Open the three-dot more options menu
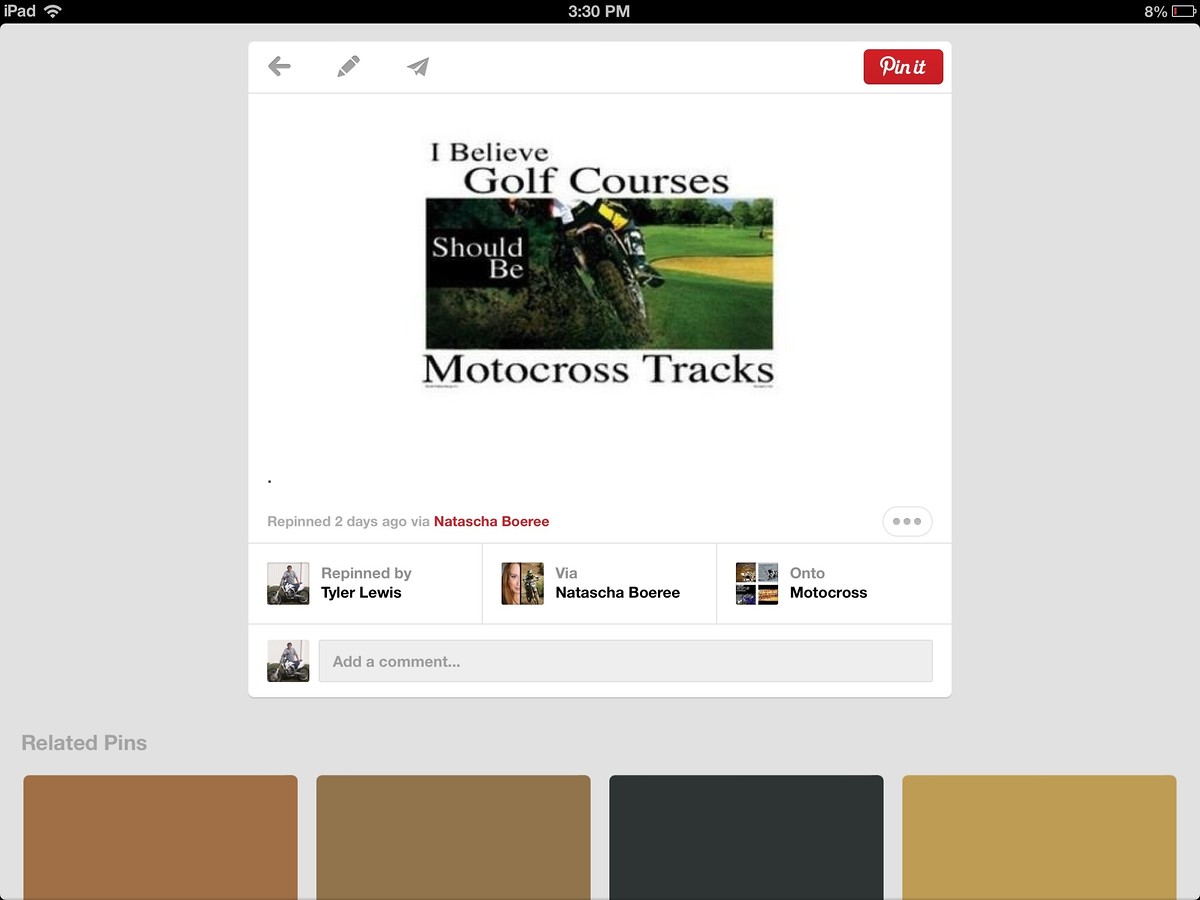Viewport: 1200px width, 900px height. (x=907, y=521)
